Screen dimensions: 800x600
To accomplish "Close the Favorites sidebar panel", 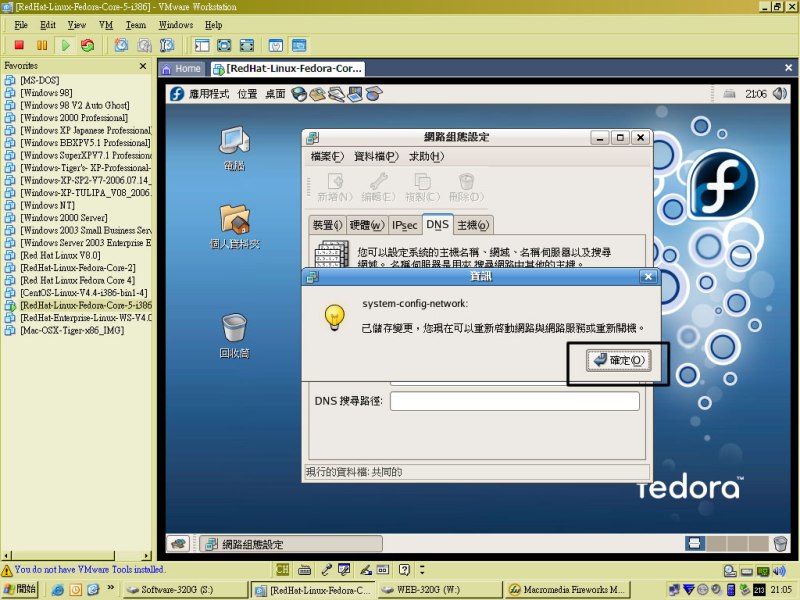I will click(x=143, y=66).
